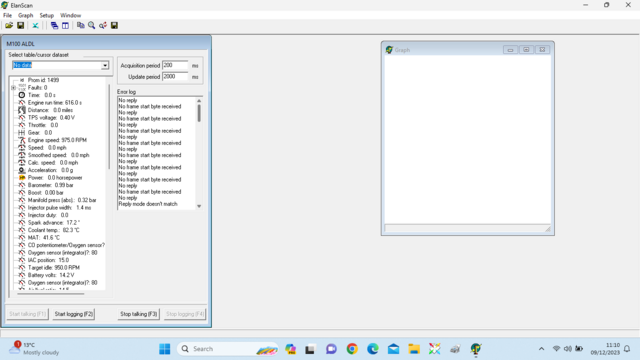
Task: Click the gauge icon beside Coolant temp.
Action: (22, 230)
